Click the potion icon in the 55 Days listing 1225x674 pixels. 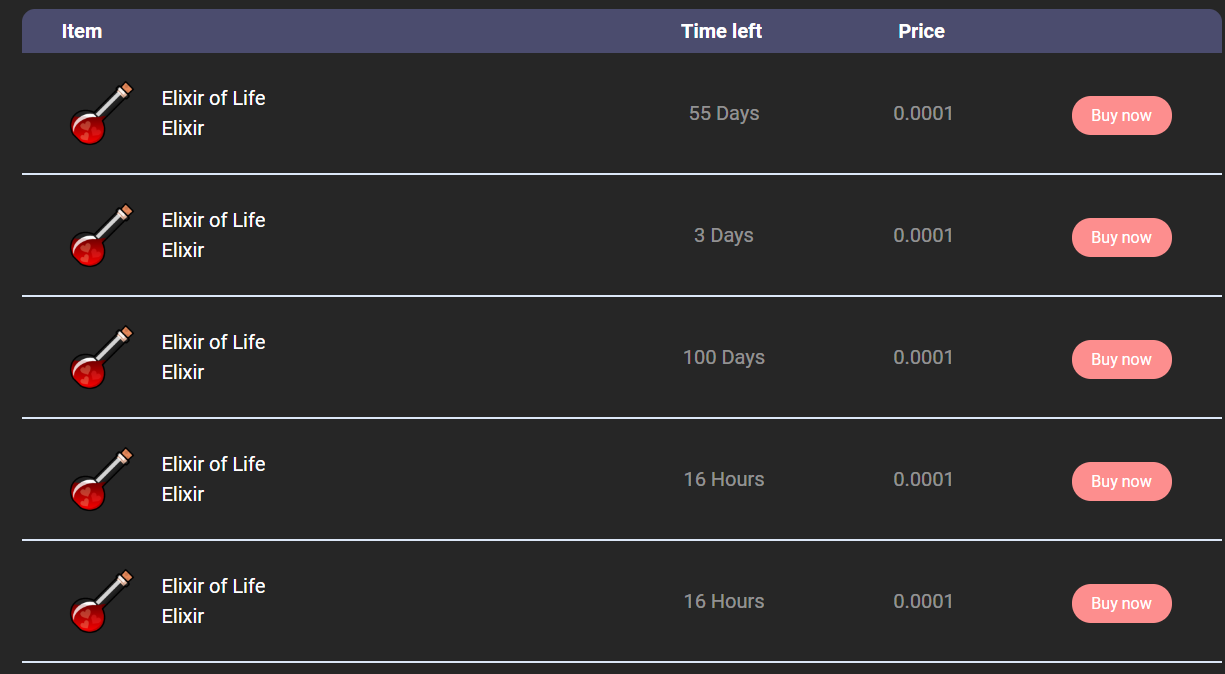pos(100,114)
